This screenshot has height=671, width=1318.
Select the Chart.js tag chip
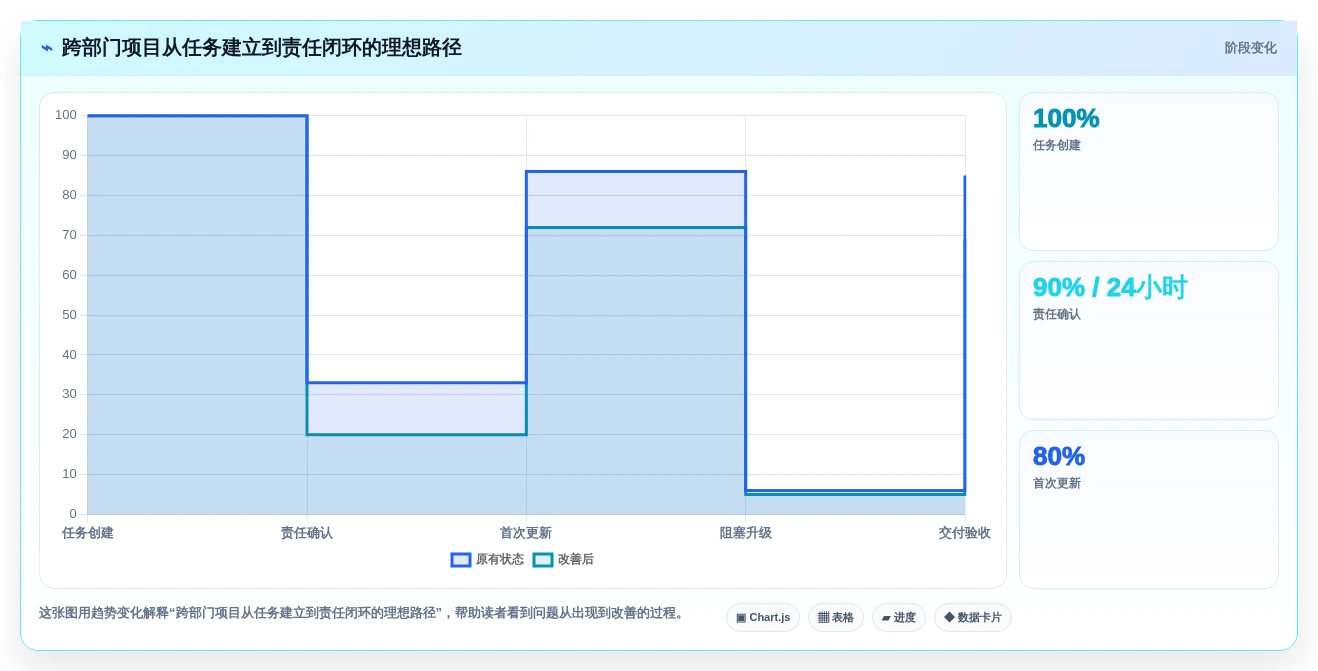(x=763, y=617)
